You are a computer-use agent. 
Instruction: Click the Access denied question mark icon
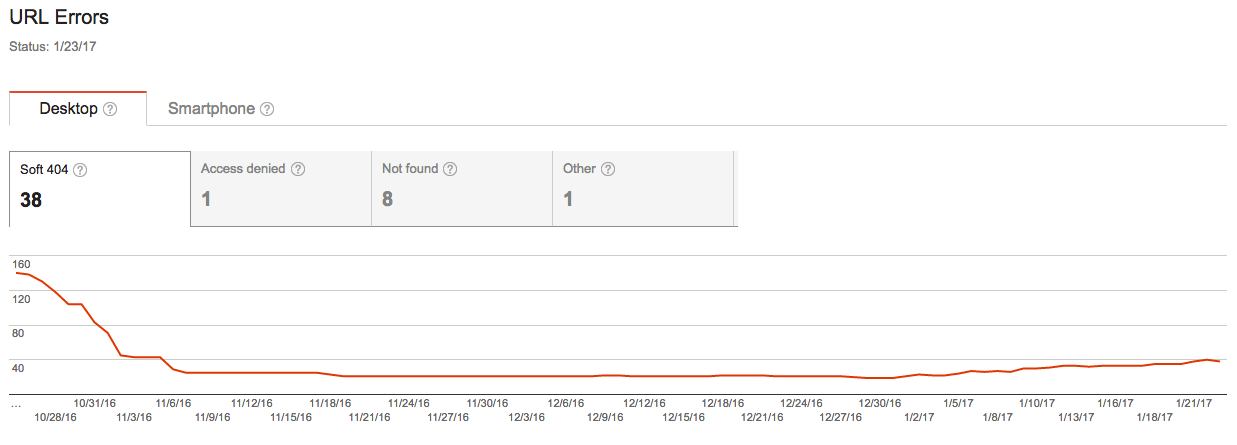(298, 169)
